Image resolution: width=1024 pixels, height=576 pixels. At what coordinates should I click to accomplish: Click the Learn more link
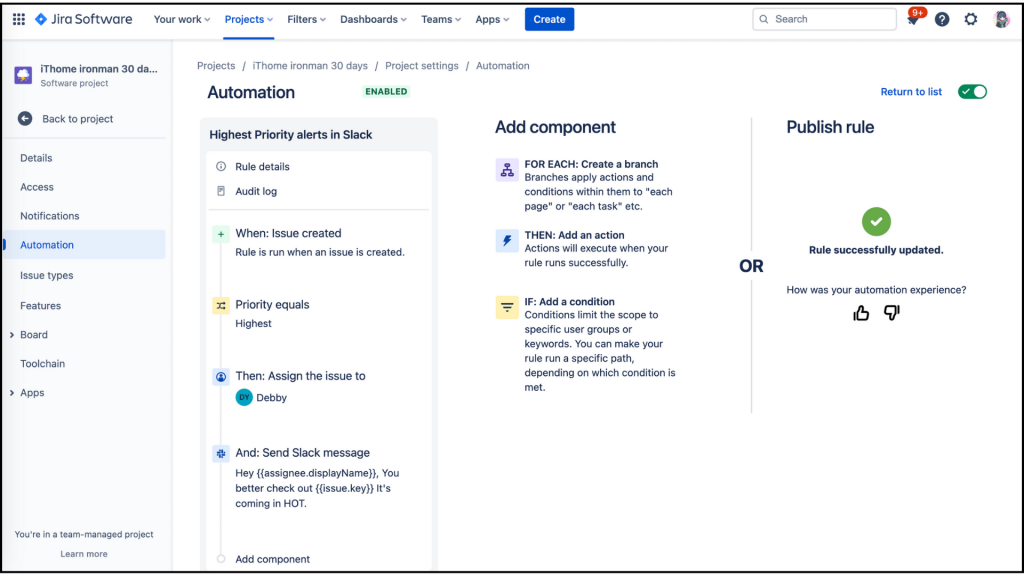84,554
